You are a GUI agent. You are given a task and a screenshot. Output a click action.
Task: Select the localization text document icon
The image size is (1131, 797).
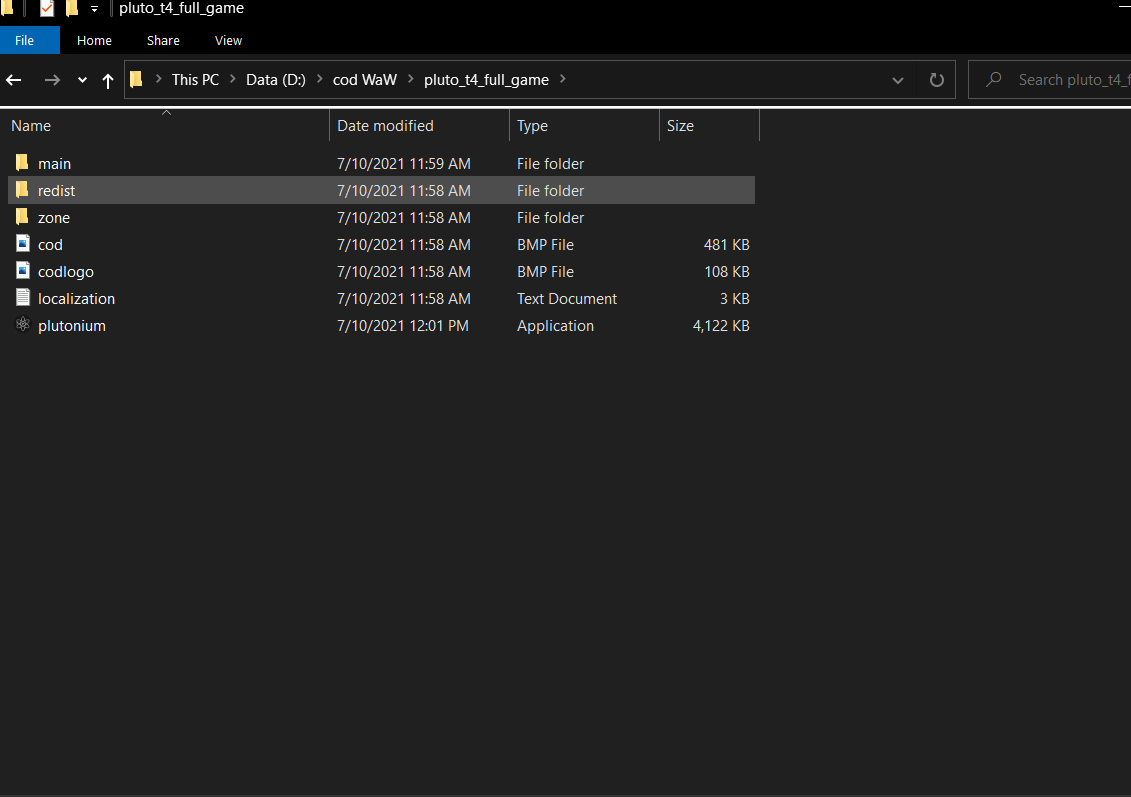pyautogui.click(x=23, y=298)
